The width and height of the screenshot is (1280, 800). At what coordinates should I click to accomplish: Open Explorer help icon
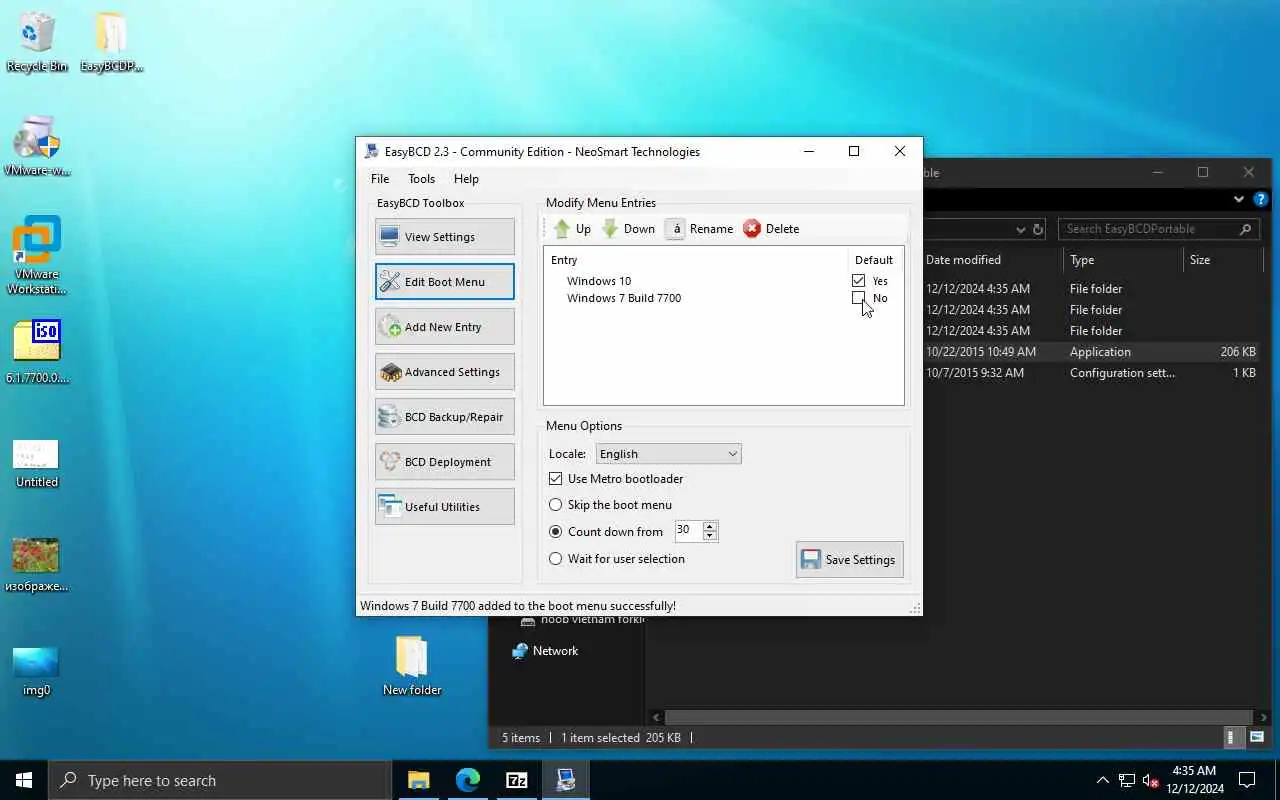pos(1261,199)
